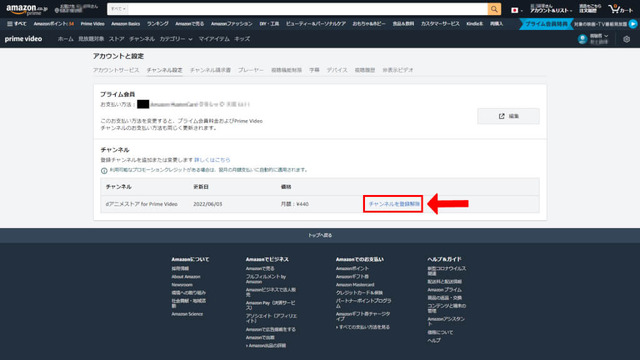Expand the カテゴリー dropdown

(x=176, y=39)
